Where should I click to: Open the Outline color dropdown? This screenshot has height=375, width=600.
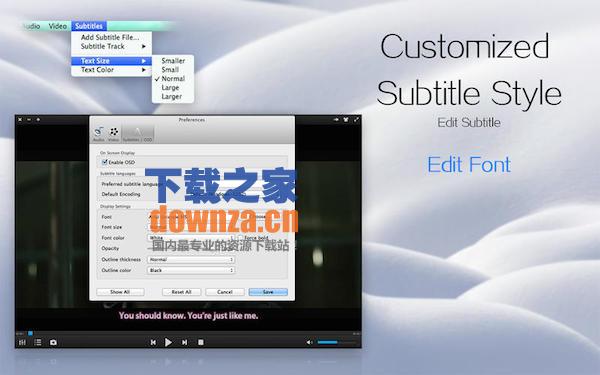click(x=191, y=270)
